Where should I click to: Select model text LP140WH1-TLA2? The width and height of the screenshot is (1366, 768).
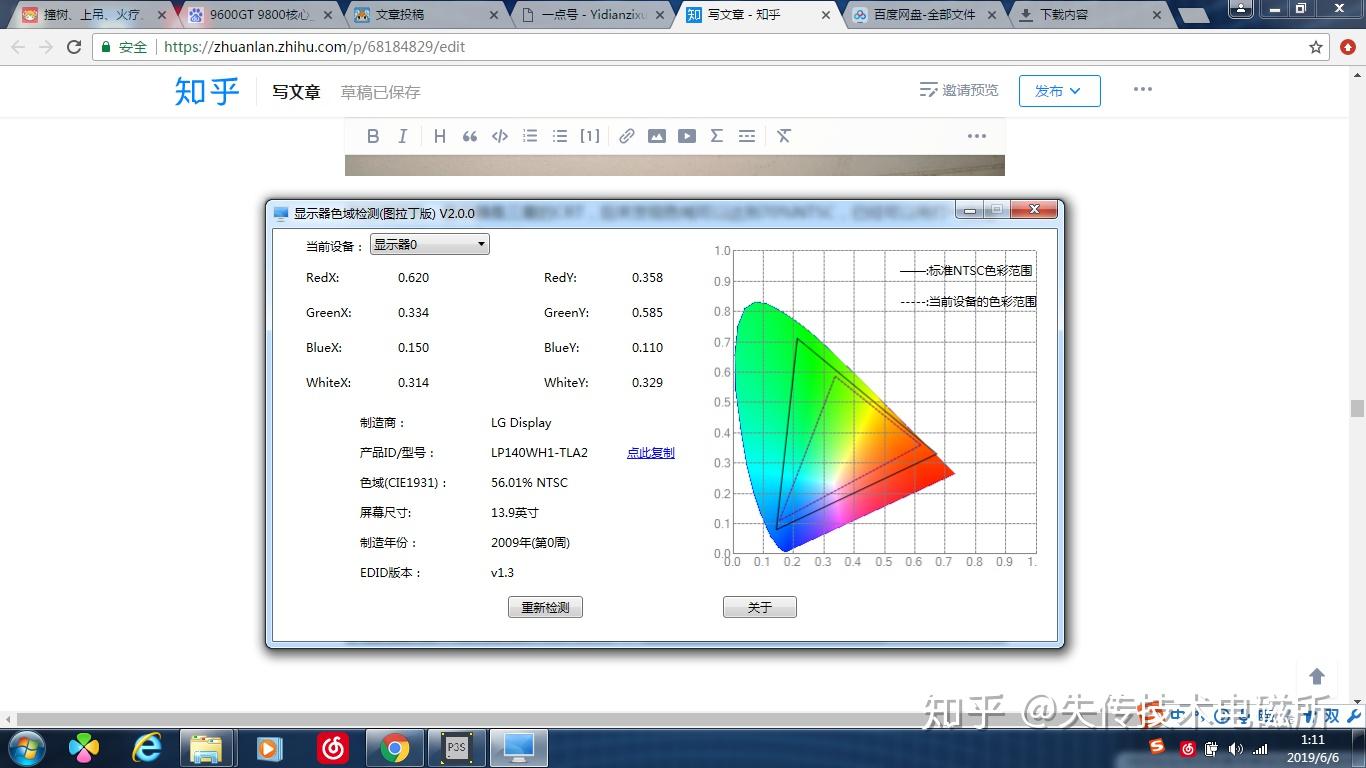coord(539,453)
